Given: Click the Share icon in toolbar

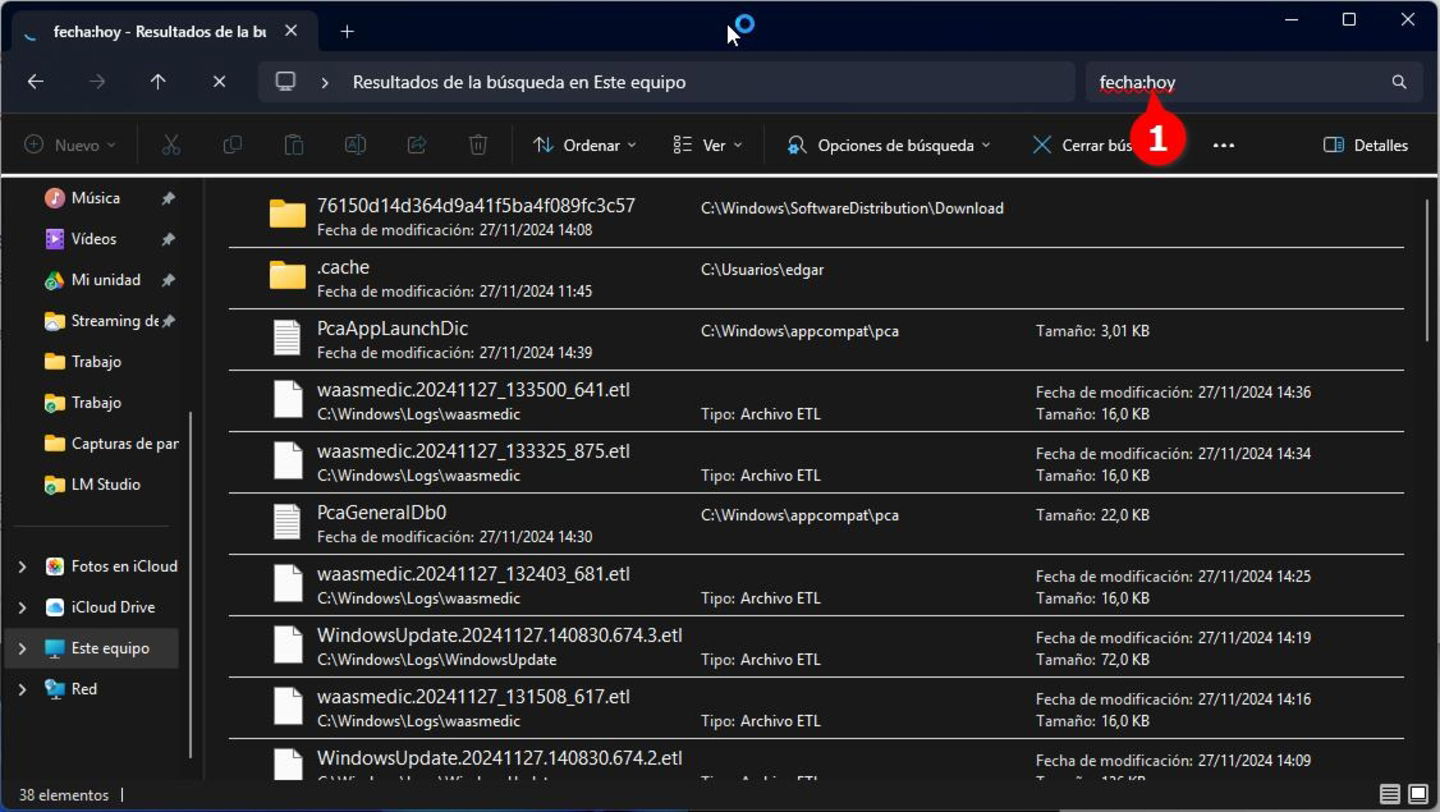Looking at the screenshot, I should pyautogui.click(x=417, y=145).
